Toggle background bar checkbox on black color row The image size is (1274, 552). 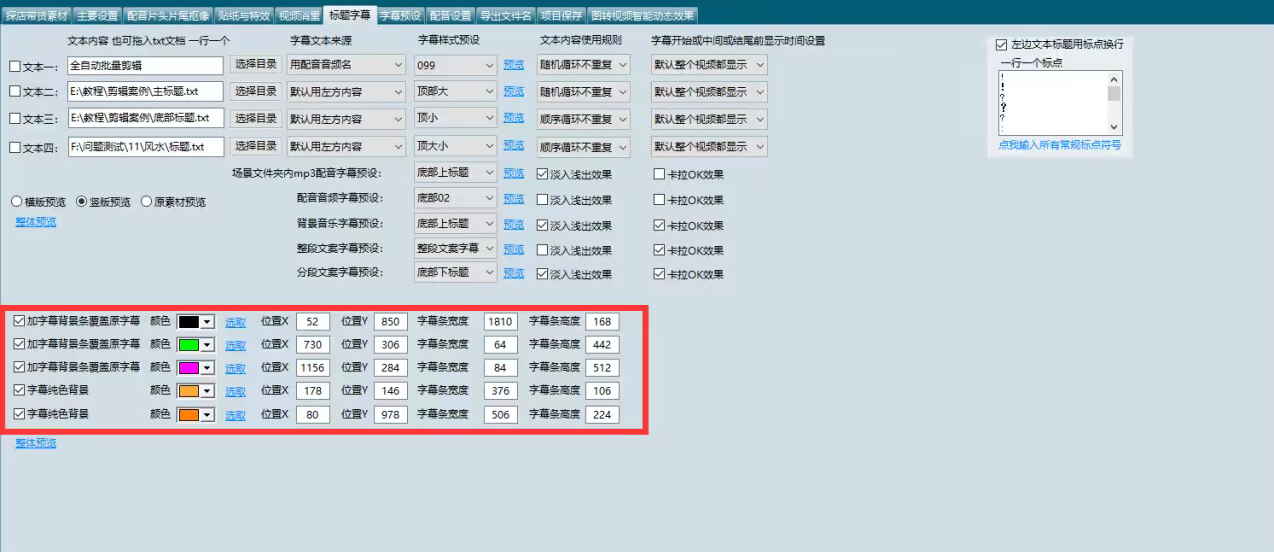point(20,321)
